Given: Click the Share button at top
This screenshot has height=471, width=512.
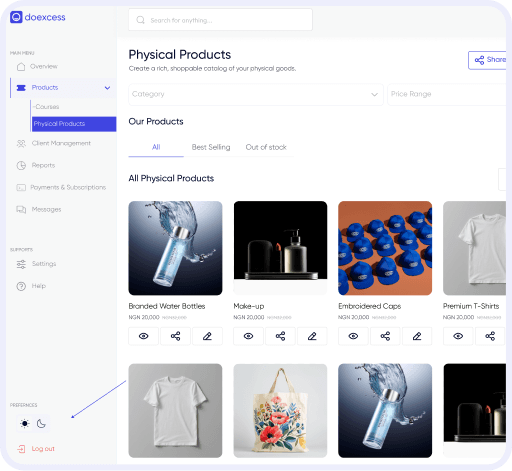Looking at the screenshot, I should tap(487, 60).
